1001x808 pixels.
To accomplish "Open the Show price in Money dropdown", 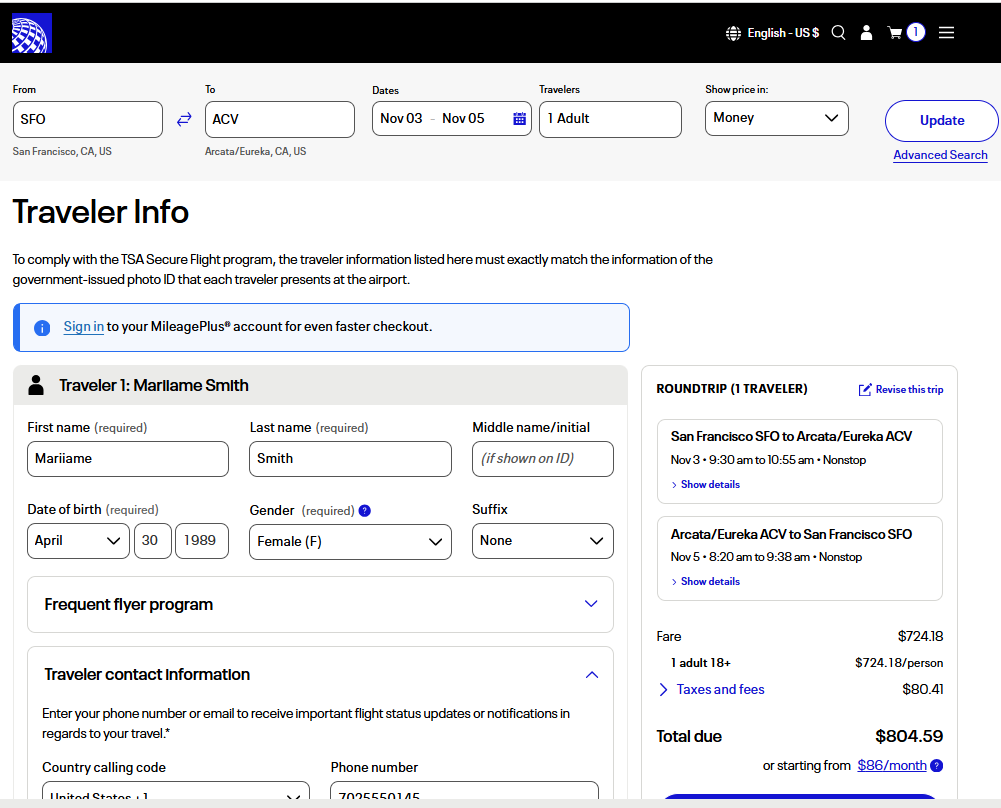I will [x=776, y=118].
